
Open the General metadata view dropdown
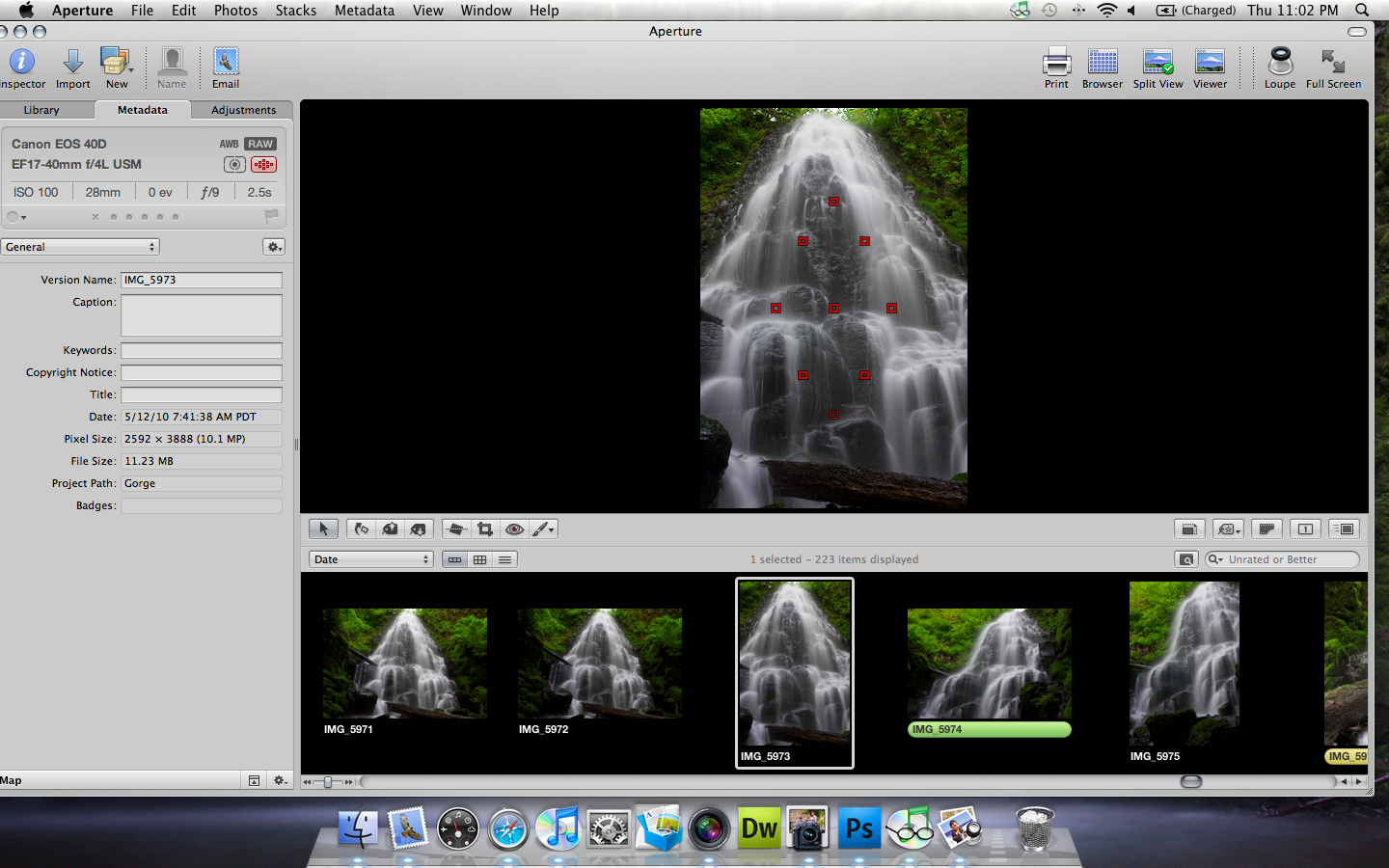pos(80,247)
